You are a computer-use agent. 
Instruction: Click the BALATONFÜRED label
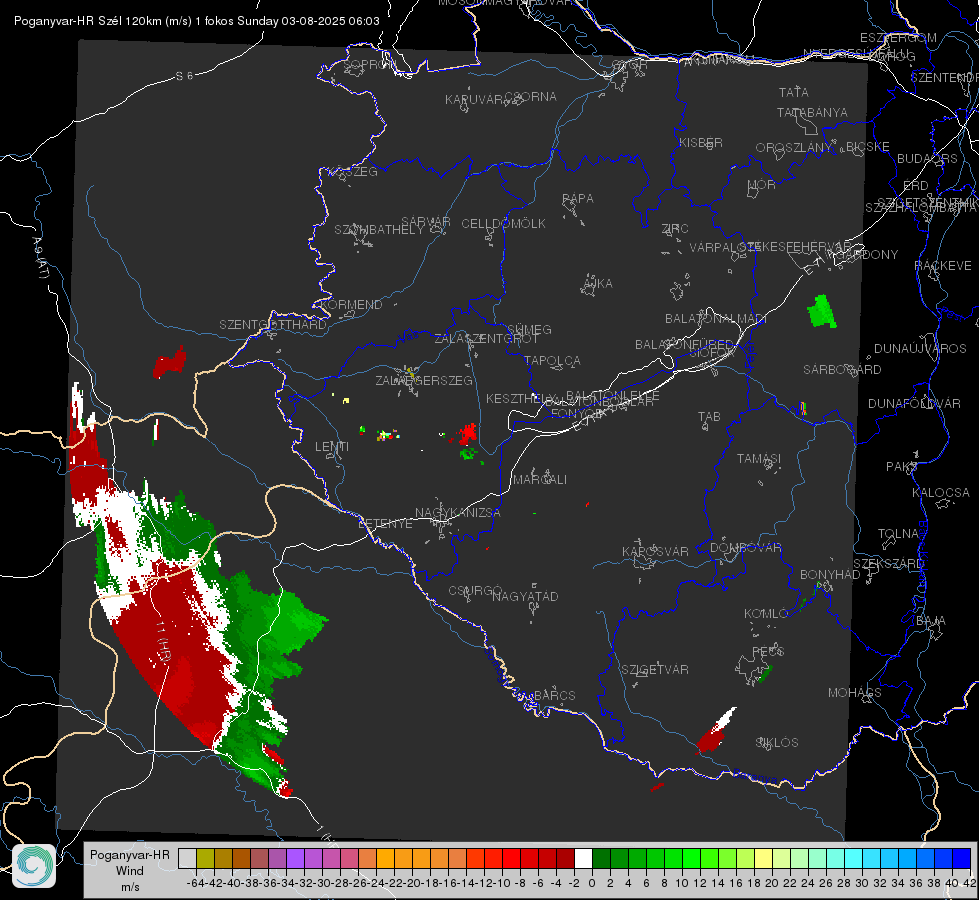[x=684, y=344]
